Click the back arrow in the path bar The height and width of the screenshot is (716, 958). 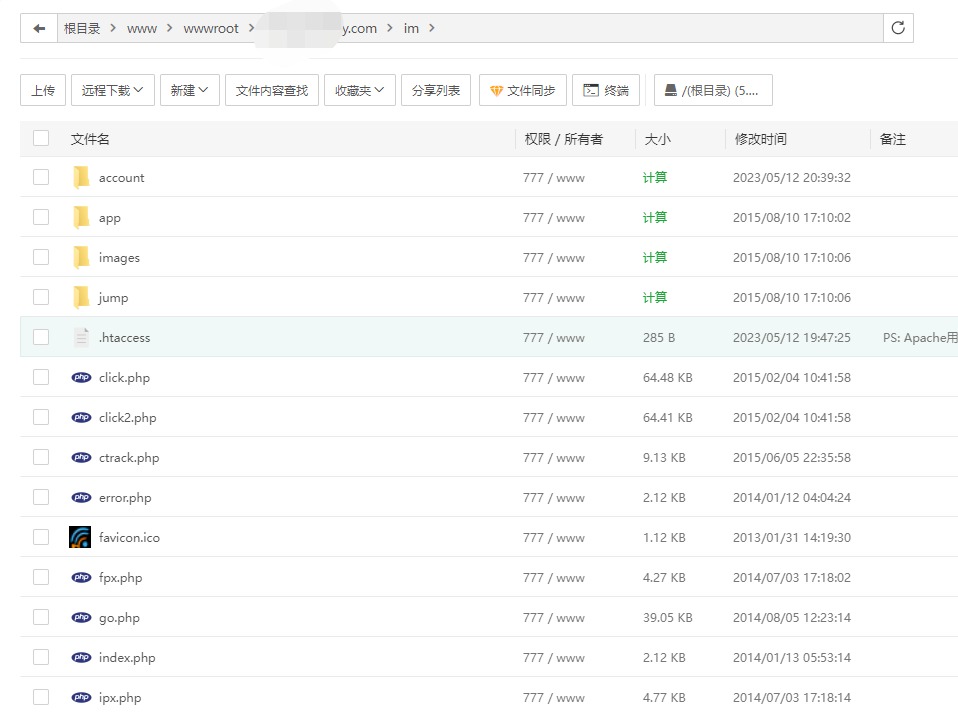tap(39, 28)
